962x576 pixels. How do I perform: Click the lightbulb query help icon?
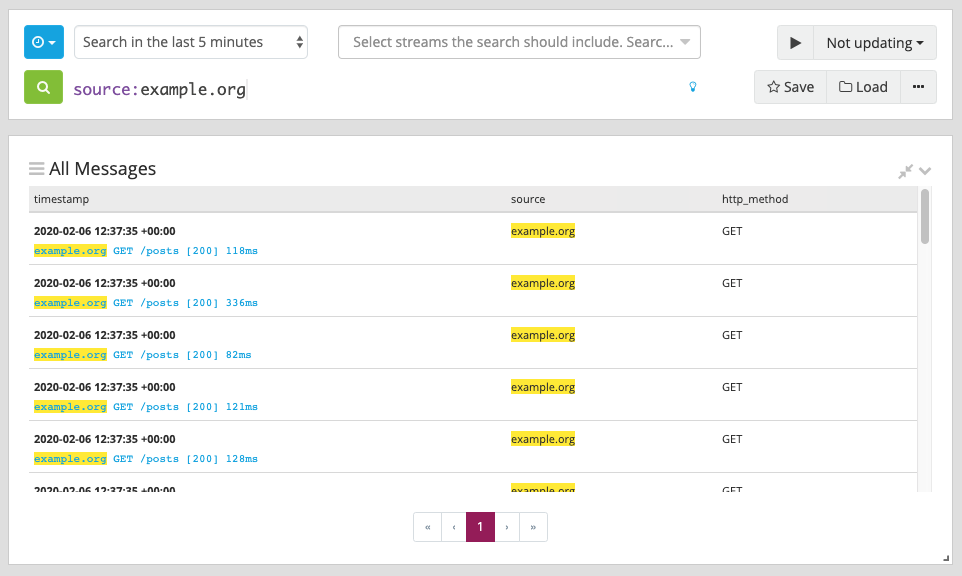(693, 88)
